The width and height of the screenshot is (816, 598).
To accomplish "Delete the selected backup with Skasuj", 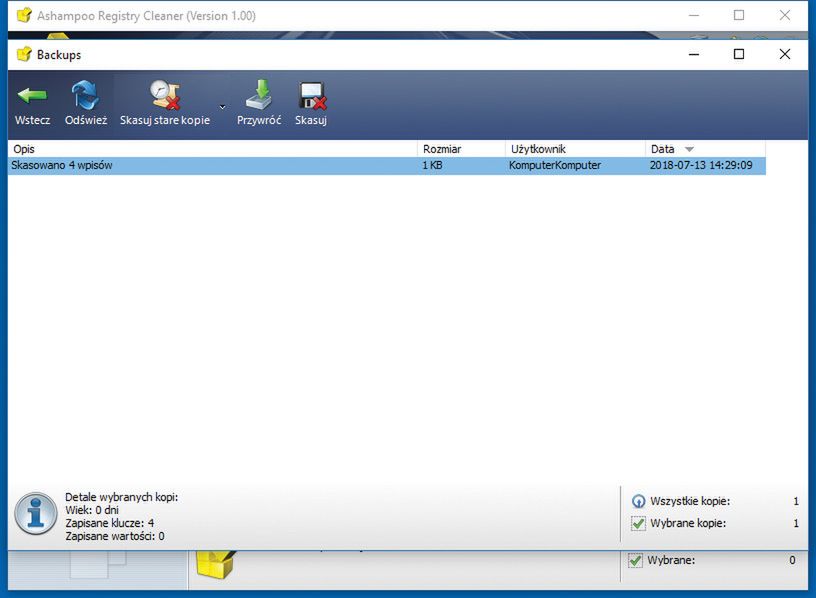I will [311, 104].
